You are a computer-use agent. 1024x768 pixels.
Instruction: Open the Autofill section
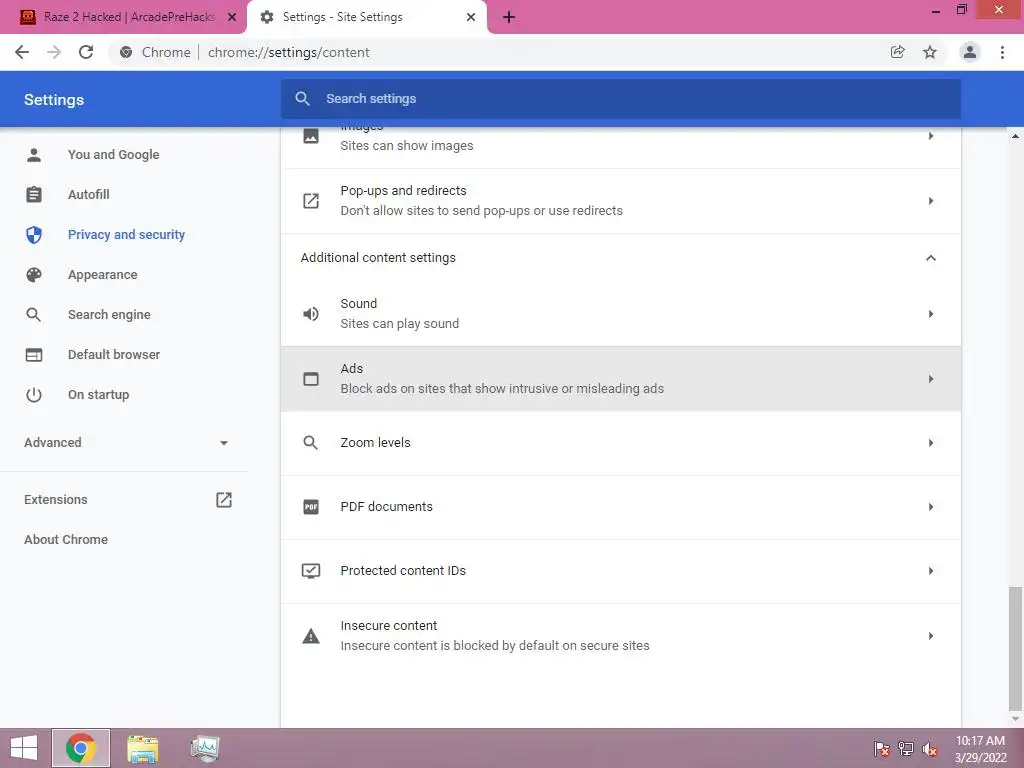[89, 195]
